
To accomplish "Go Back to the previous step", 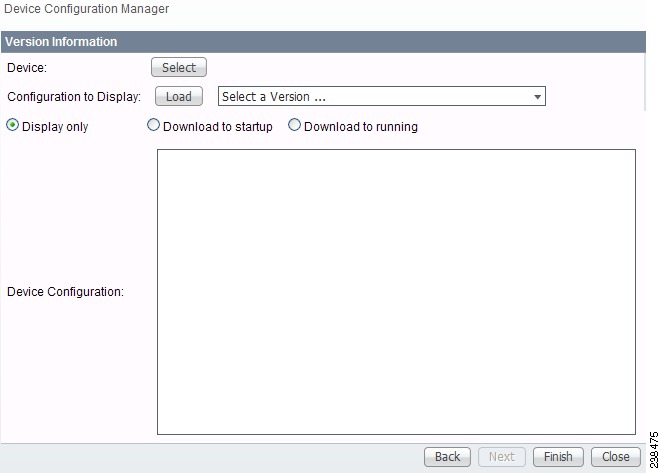I will click(x=447, y=457).
